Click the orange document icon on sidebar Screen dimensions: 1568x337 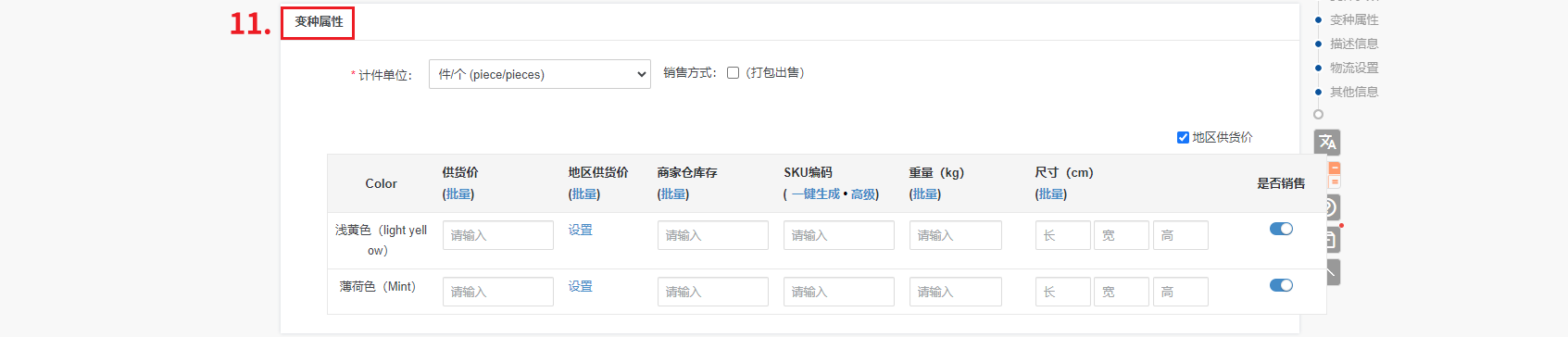(1335, 174)
